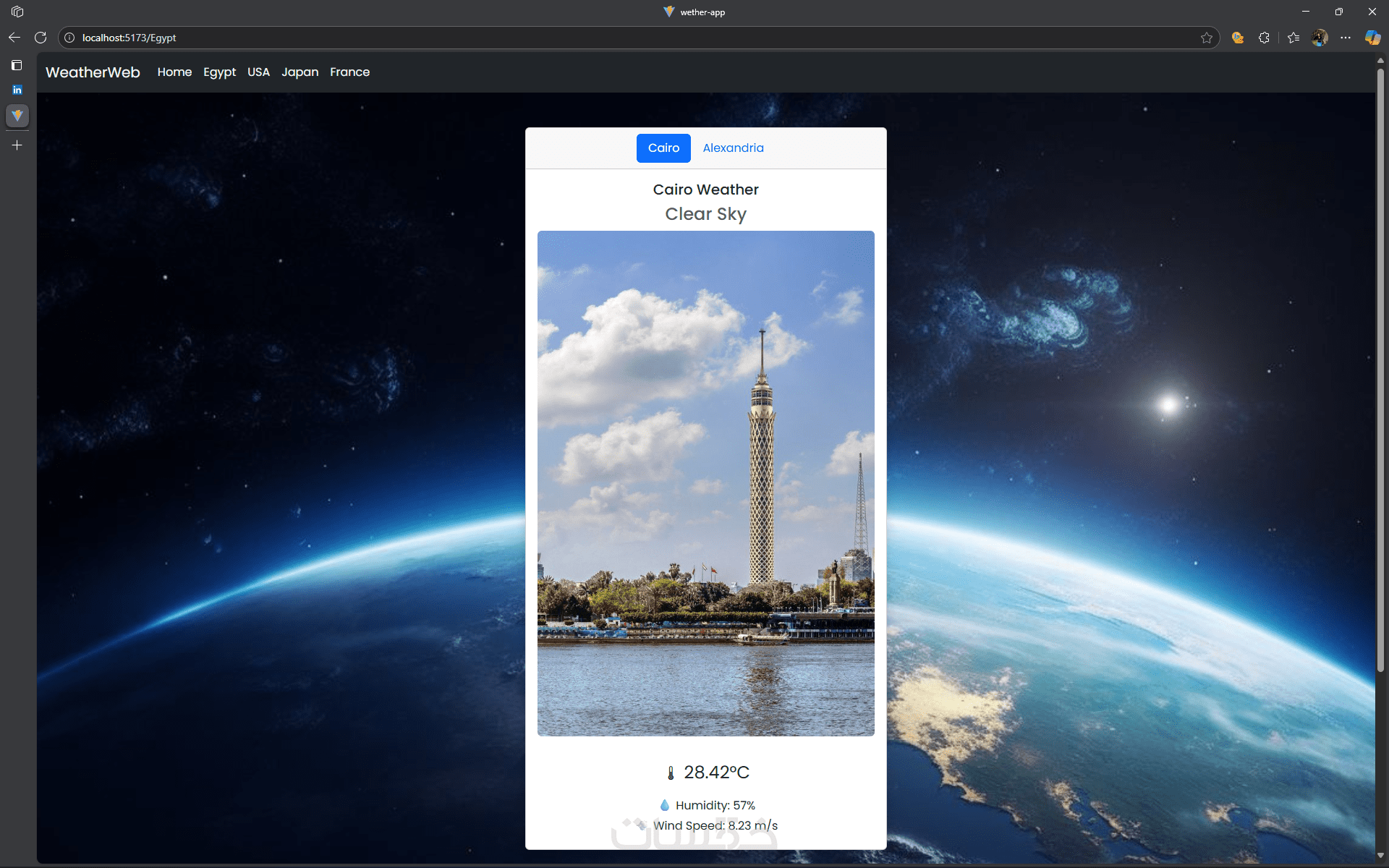Open LinkedIn vertical tab
Screen dimensions: 1389x868
(17, 90)
